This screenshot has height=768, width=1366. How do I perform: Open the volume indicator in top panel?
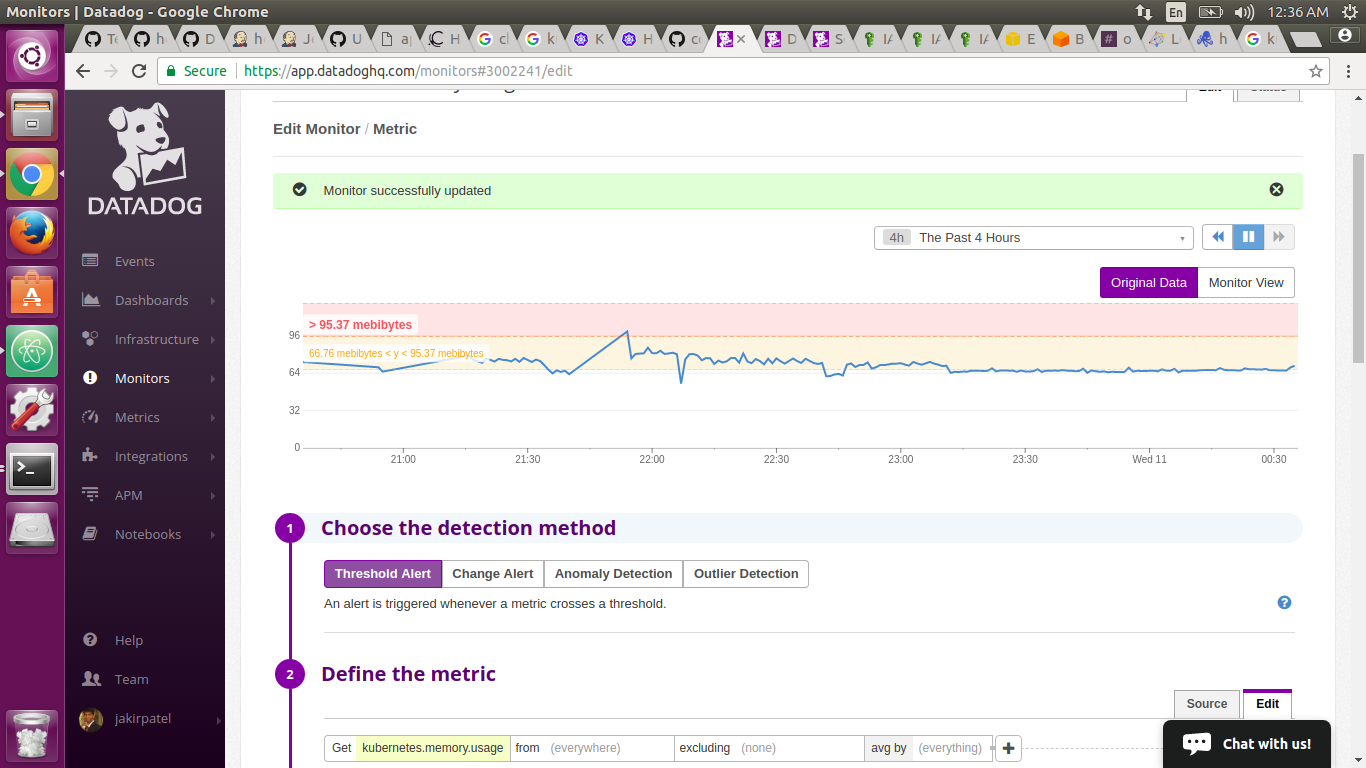click(x=1243, y=12)
